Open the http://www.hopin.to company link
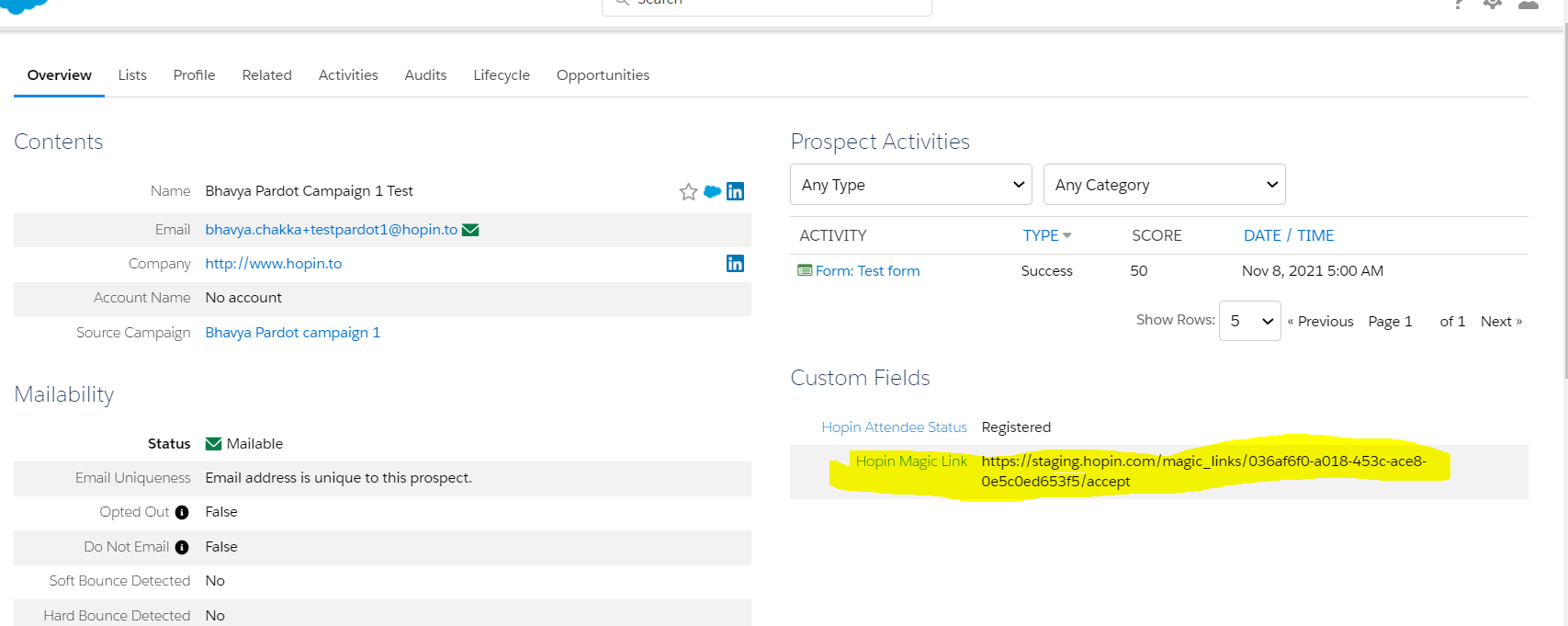The width and height of the screenshot is (1568, 626). tap(274, 264)
